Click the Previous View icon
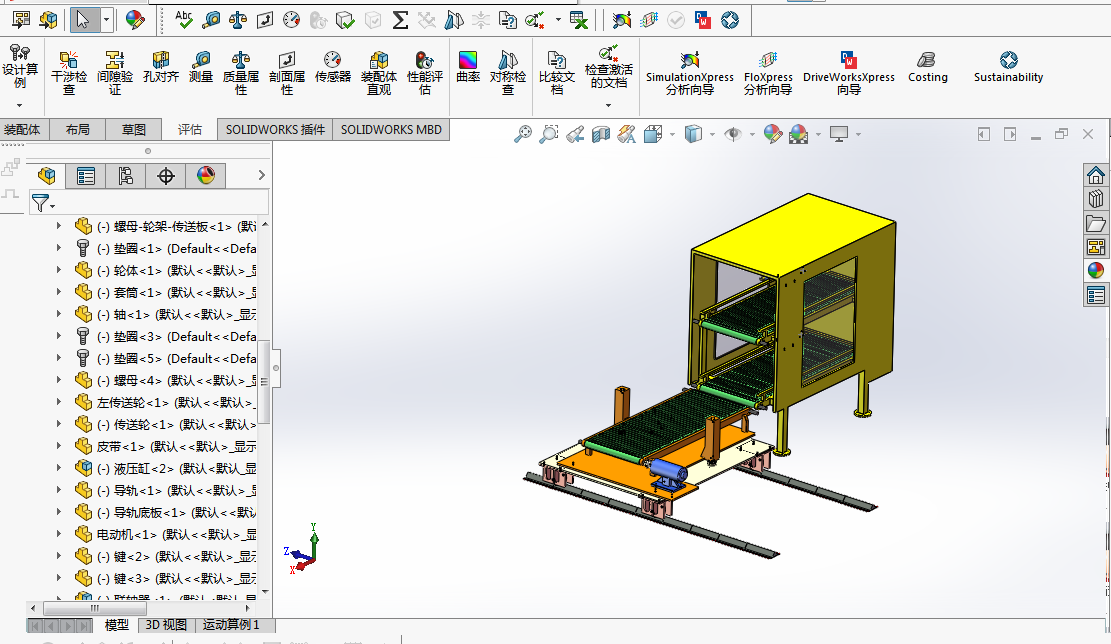This screenshot has width=1111, height=644. pyautogui.click(x=575, y=134)
